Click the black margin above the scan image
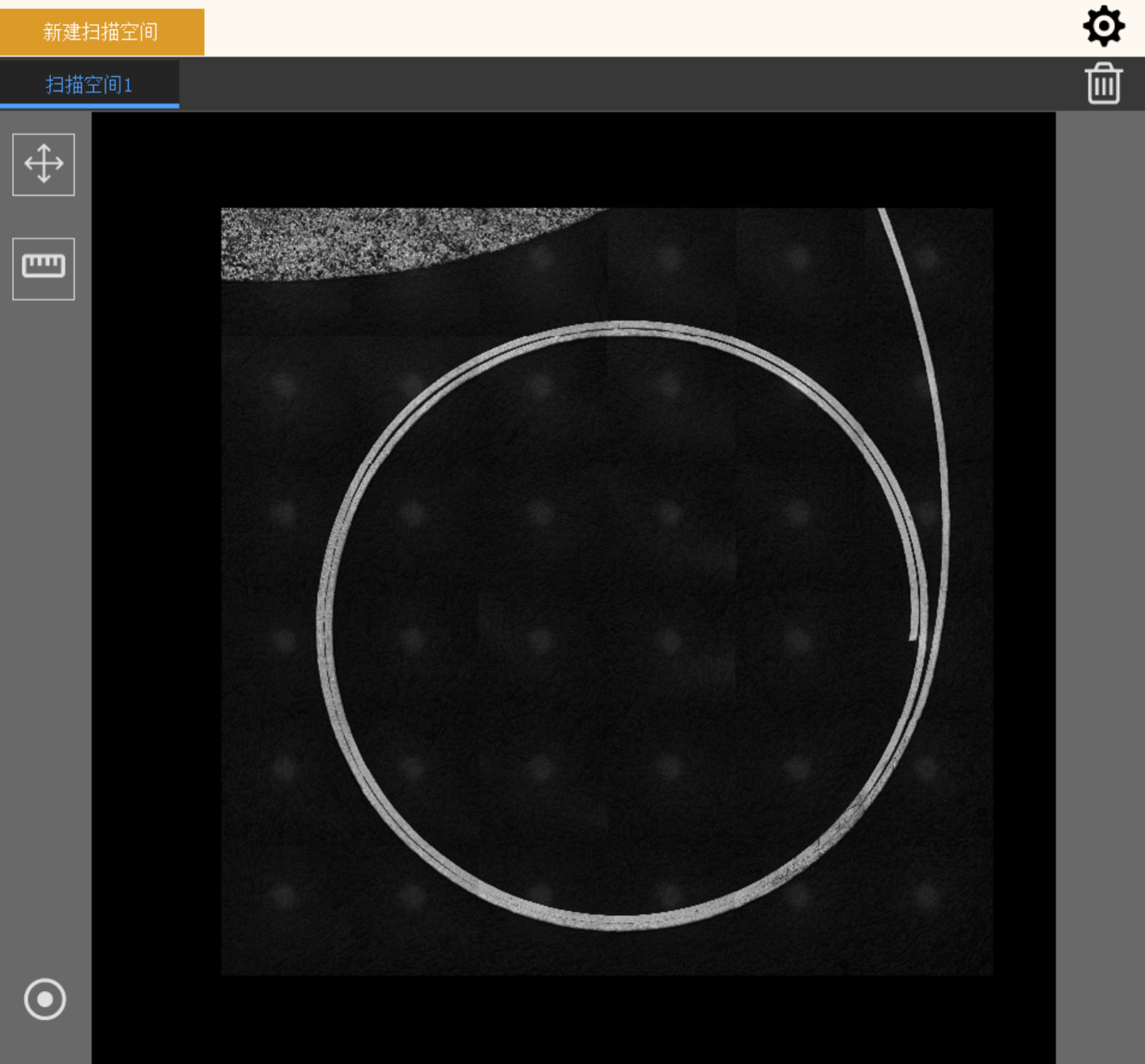The height and width of the screenshot is (1064, 1145). pos(567,160)
